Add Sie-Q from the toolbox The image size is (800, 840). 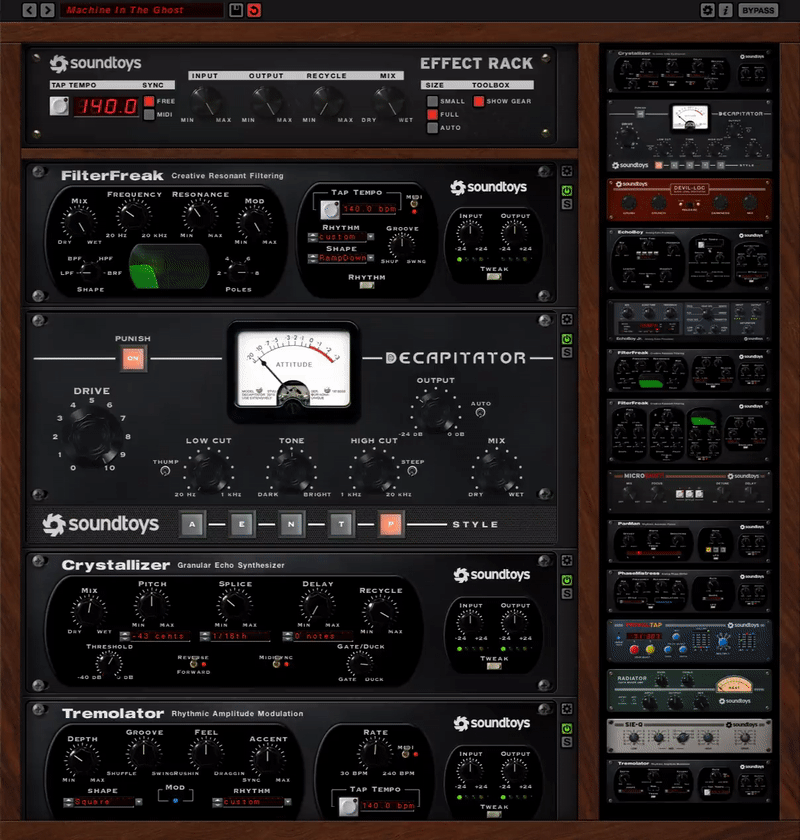pos(689,736)
